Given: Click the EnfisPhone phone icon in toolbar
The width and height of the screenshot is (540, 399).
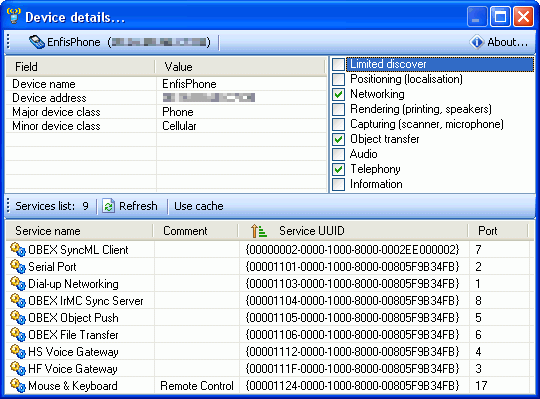Looking at the screenshot, I should click(37, 42).
